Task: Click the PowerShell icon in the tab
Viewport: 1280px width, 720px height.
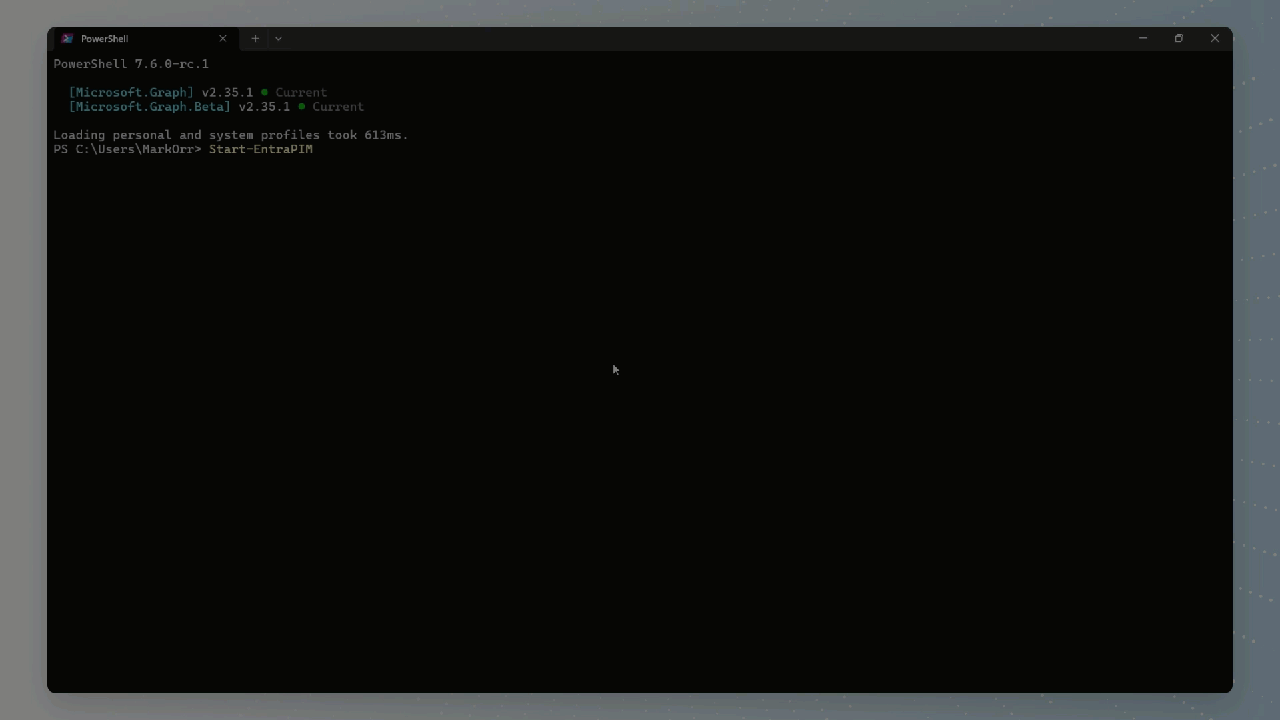Action: click(x=67, y=39)
